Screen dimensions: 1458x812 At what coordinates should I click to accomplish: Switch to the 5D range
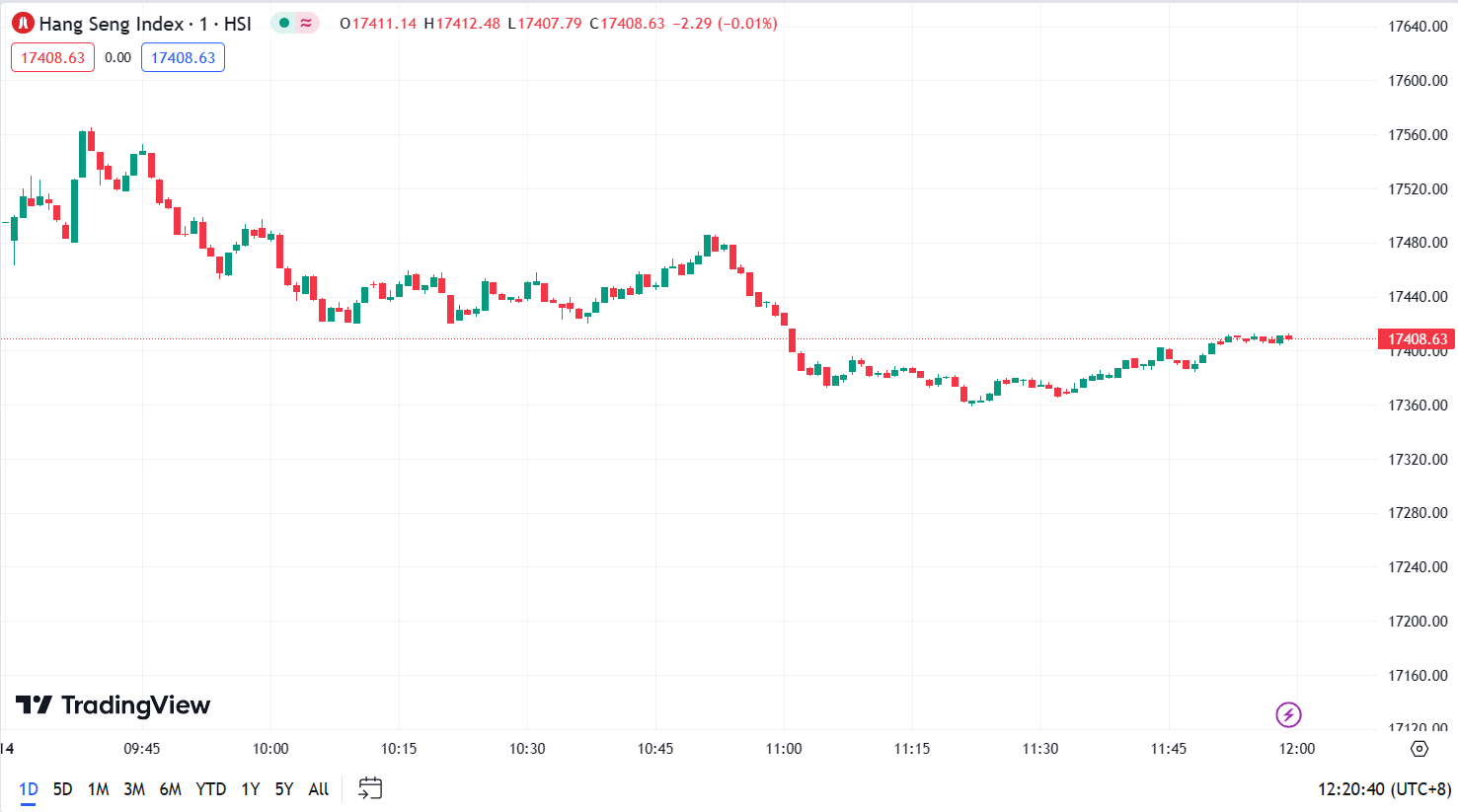[62, 789]
